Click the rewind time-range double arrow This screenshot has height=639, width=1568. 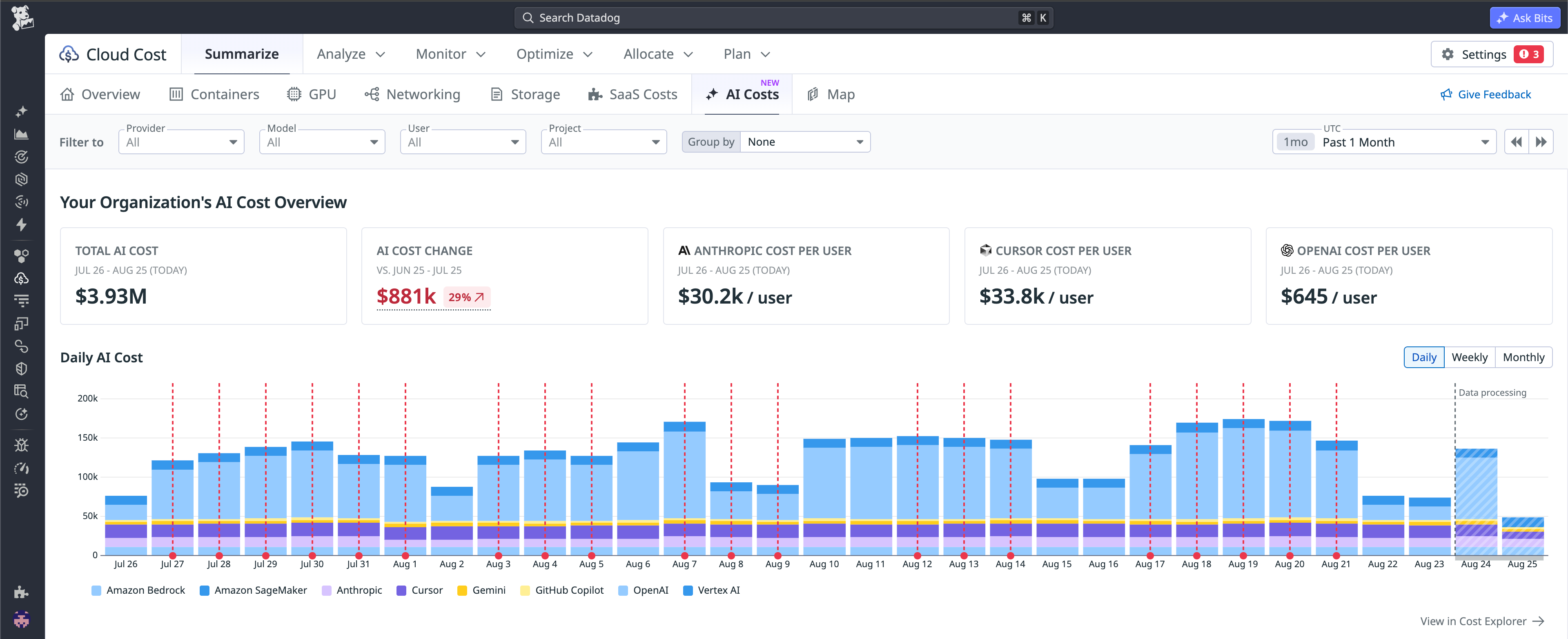click(x=1516, y=142)
